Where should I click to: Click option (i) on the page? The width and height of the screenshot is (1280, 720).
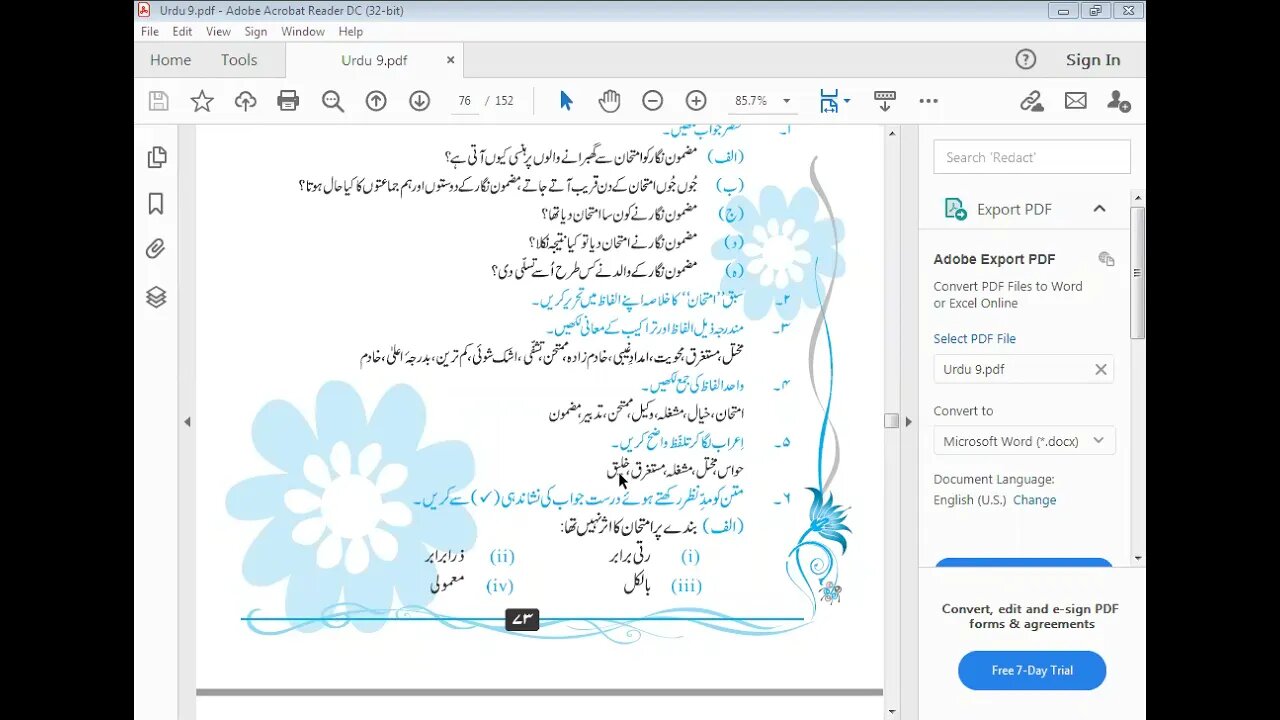click(690, 557)
